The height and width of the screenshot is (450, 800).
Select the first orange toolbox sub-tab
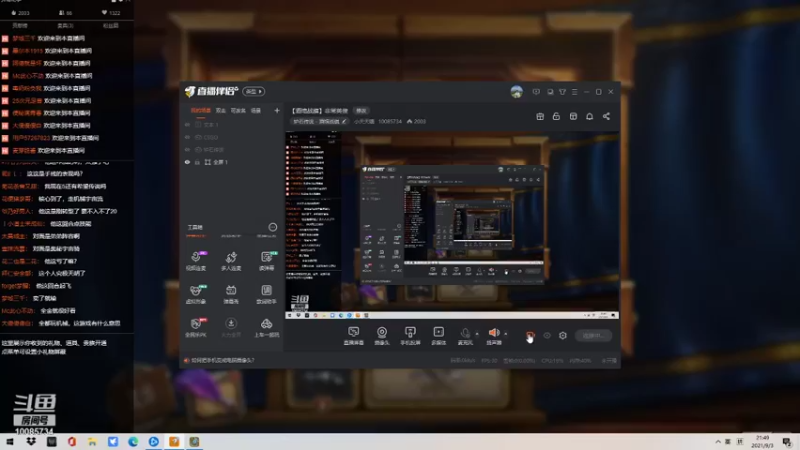click(196, 236)
